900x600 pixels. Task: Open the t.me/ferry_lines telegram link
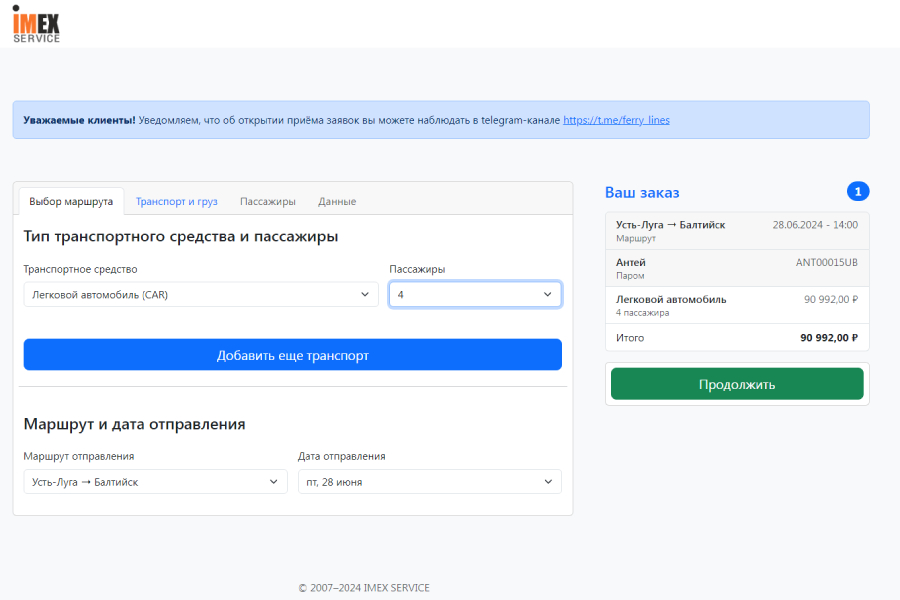616,120
